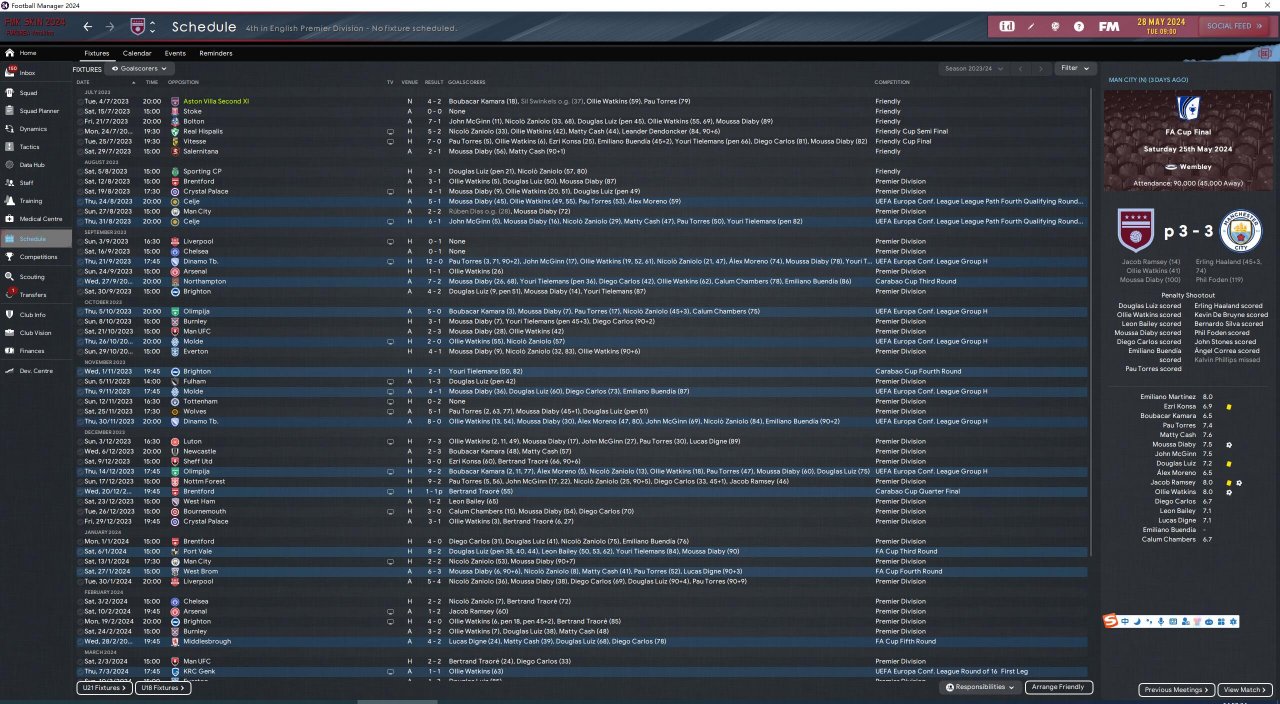Click the circle marker beside Sat, 3/2/2024
Image resolution: width=1280 pixels, height=704 pixels.
pos(79,601)
